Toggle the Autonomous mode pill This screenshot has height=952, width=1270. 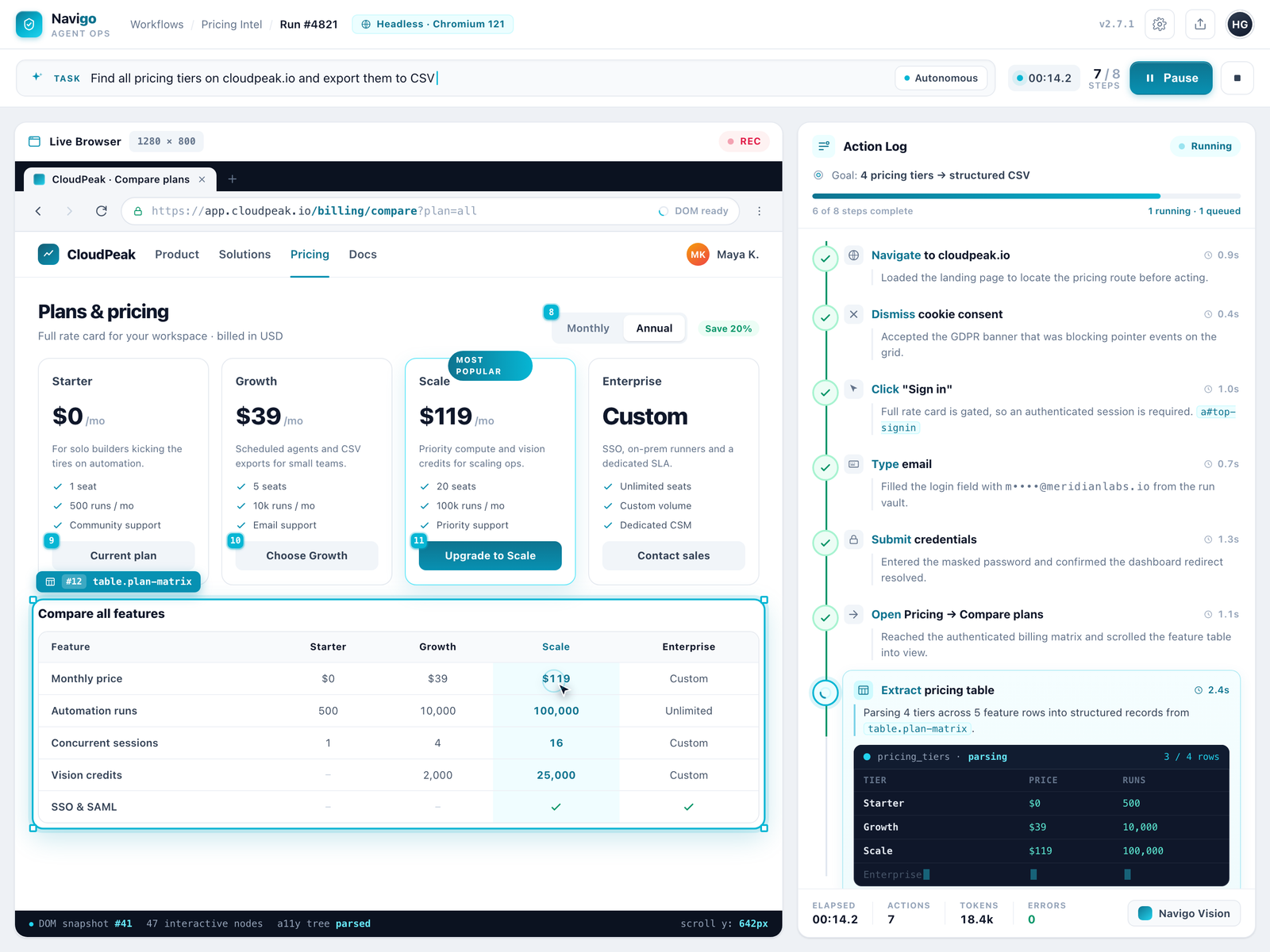pos(941,78)
